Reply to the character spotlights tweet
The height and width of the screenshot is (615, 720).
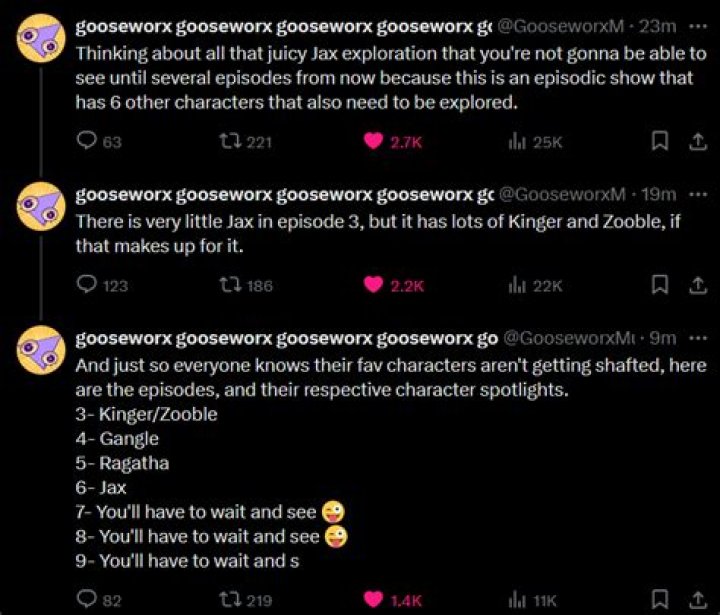(x=86, y=600)
